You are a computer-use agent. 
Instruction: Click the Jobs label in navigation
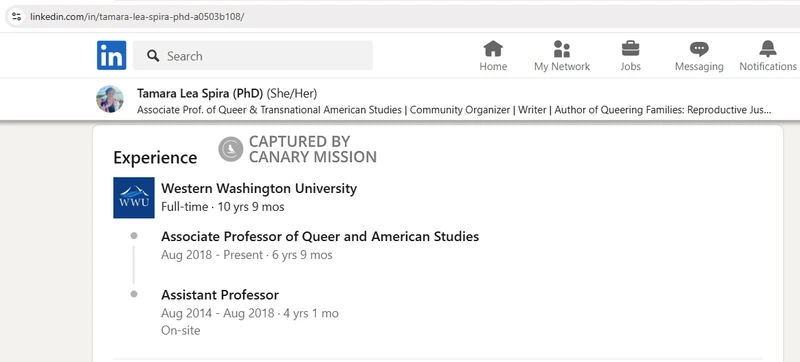pyautogui.click(x=630, y=66)
